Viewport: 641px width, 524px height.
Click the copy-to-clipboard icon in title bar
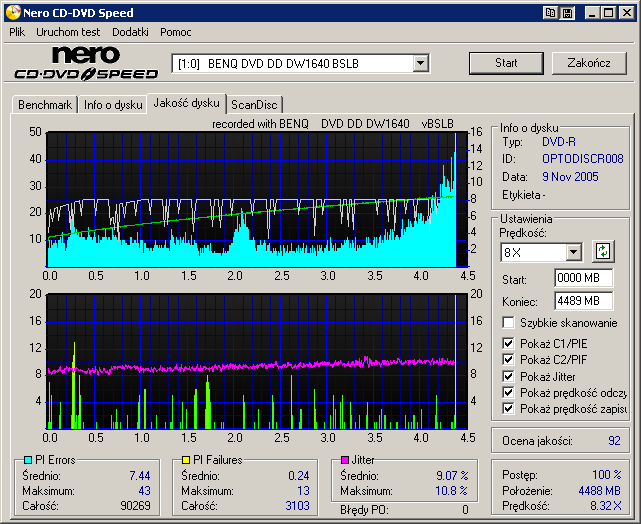pyautogui.click(x=550, y=13)
